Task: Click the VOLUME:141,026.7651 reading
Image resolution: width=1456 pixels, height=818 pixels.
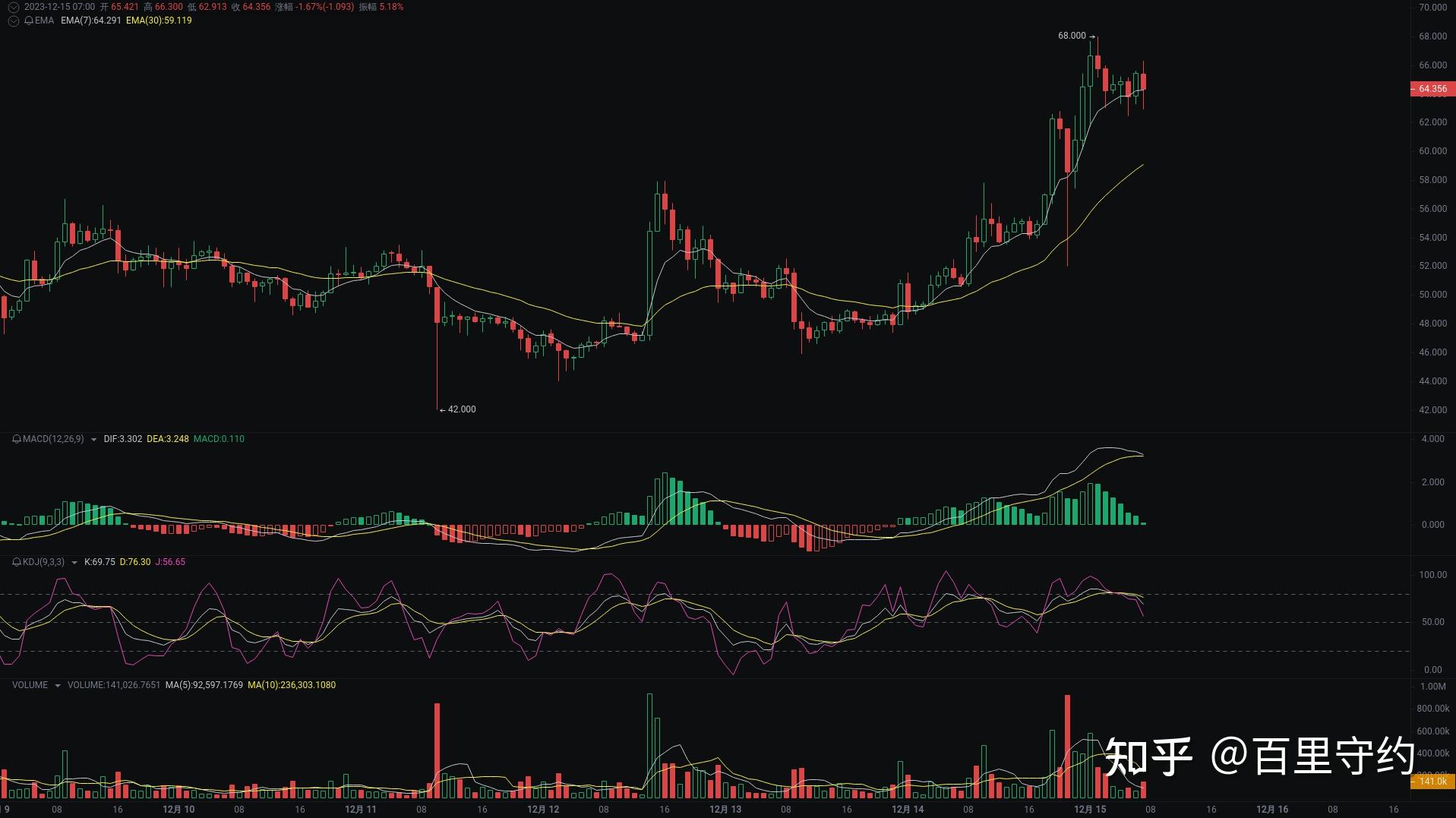Action: (x=114, y=685)
